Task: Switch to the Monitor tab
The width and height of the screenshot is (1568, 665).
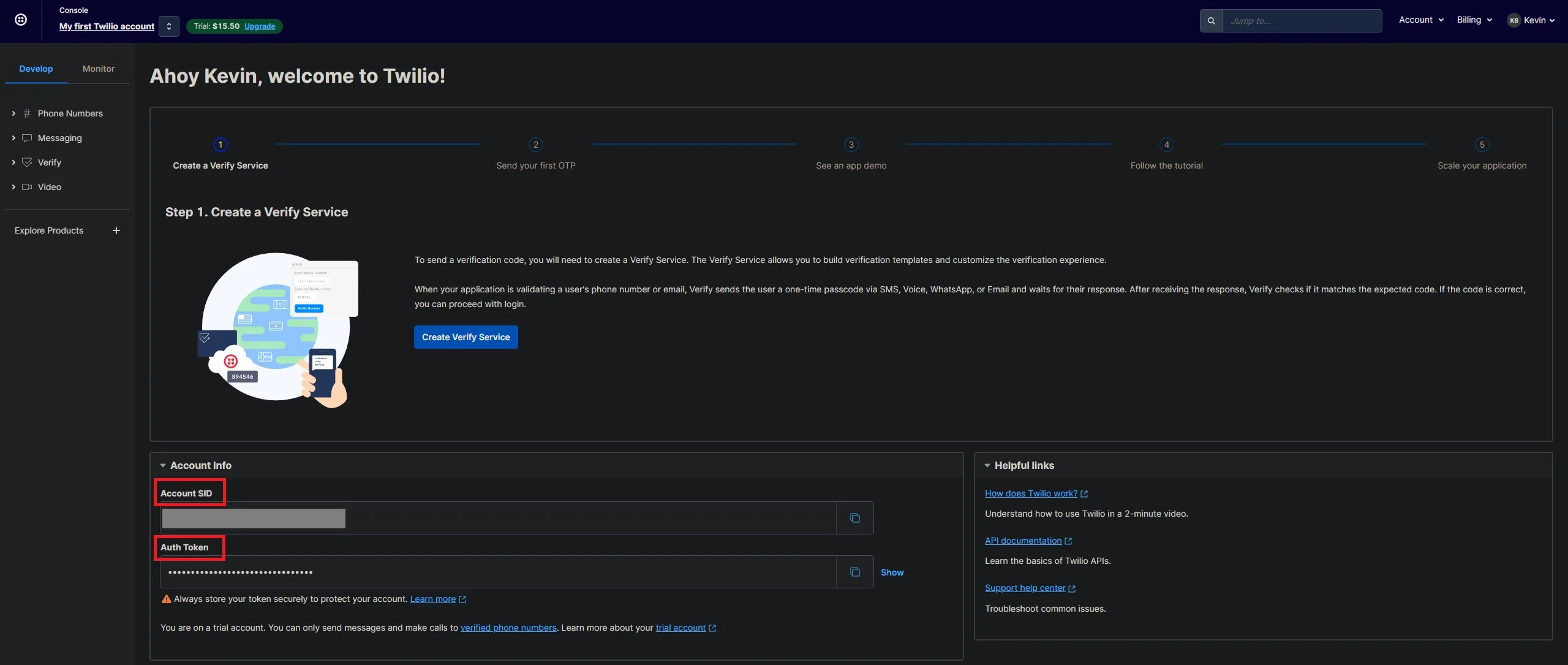Action: point(98,68)
